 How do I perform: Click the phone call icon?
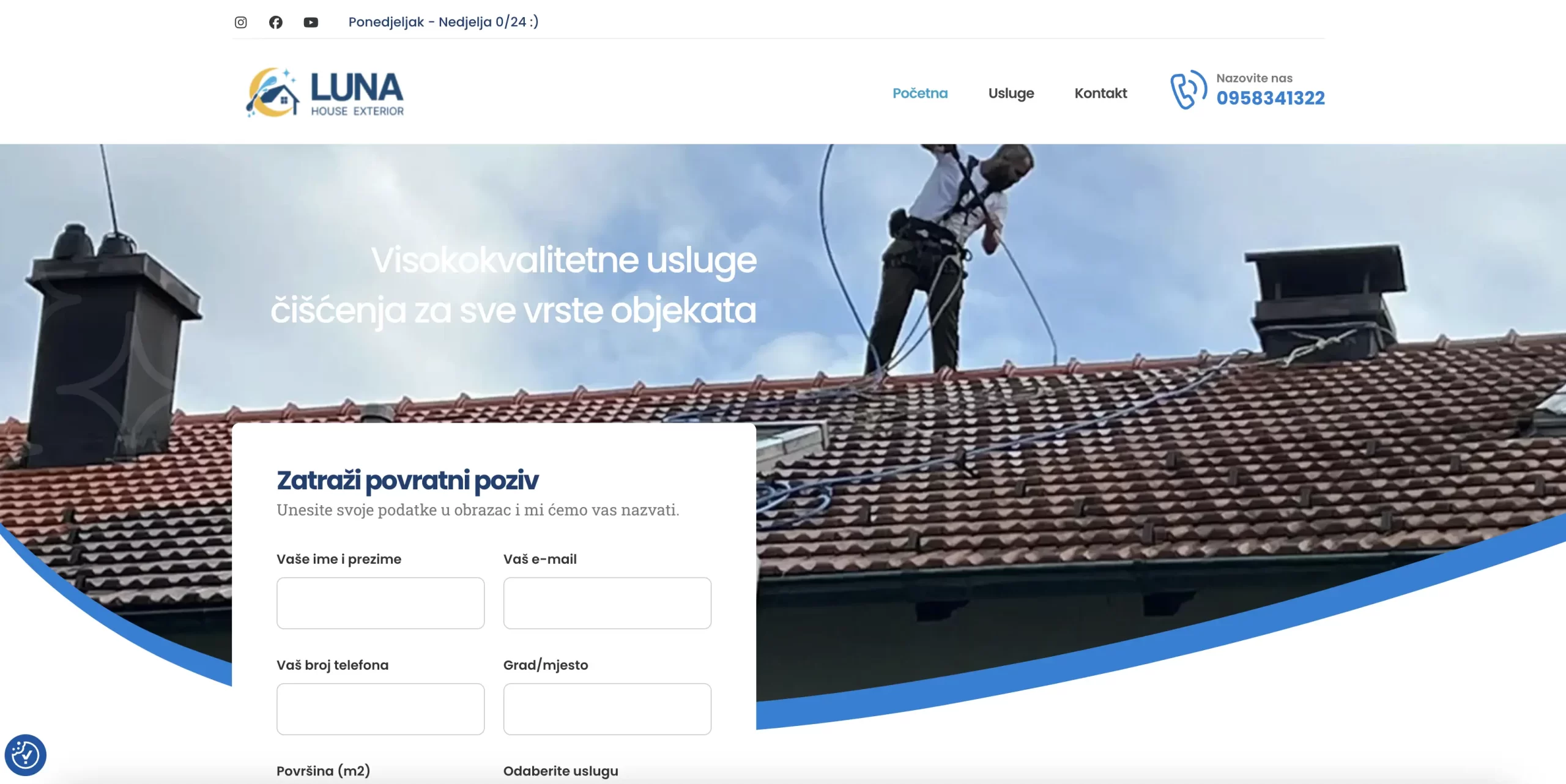coord(1188,91)
